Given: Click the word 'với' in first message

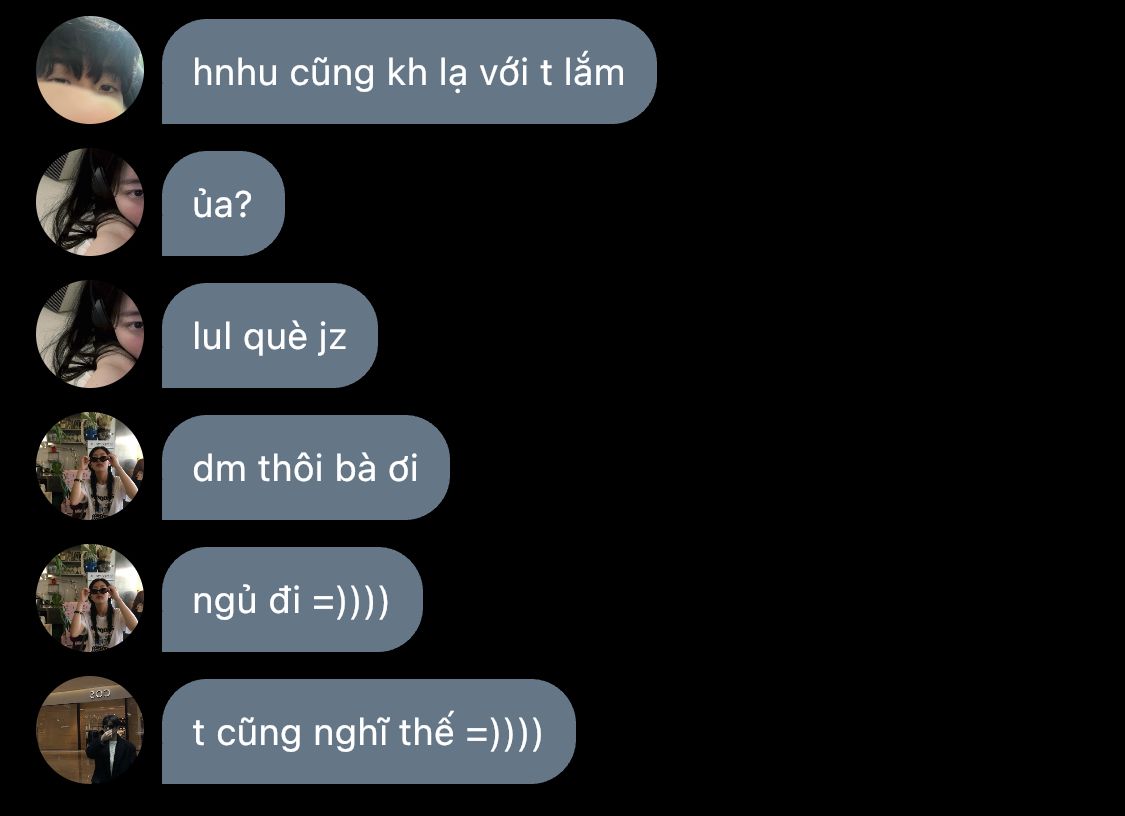Looking at the screenshot, I should (503, 72).
